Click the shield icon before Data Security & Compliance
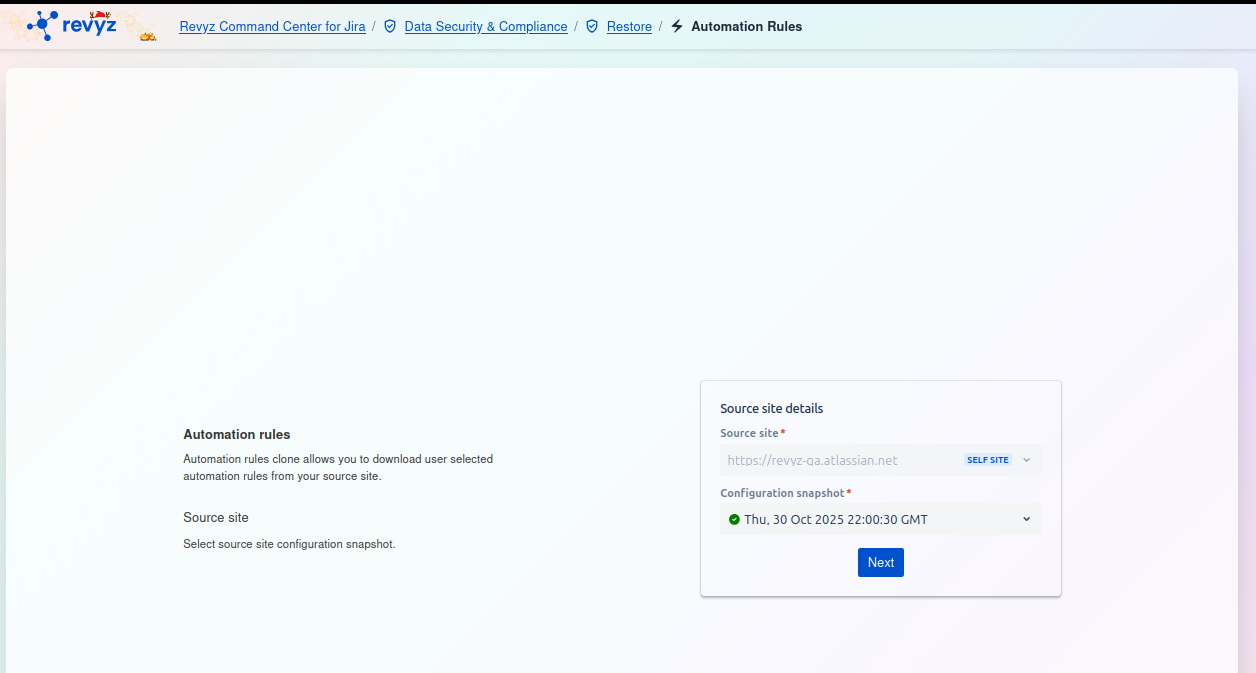Screen dimensions: 1256x673 pos(390,27)
